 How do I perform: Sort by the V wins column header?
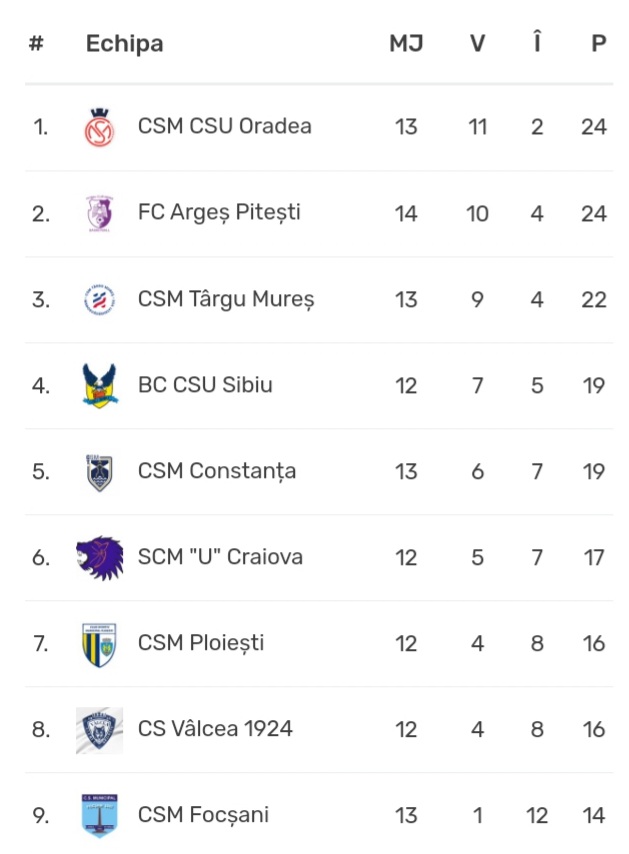[x=478, y=44]
